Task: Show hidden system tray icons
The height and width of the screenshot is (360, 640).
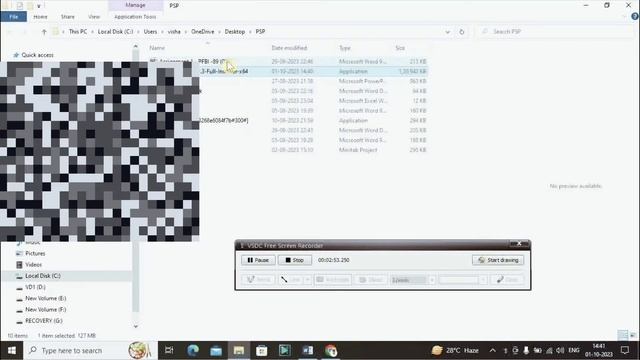Action: (x=493, y=350)
